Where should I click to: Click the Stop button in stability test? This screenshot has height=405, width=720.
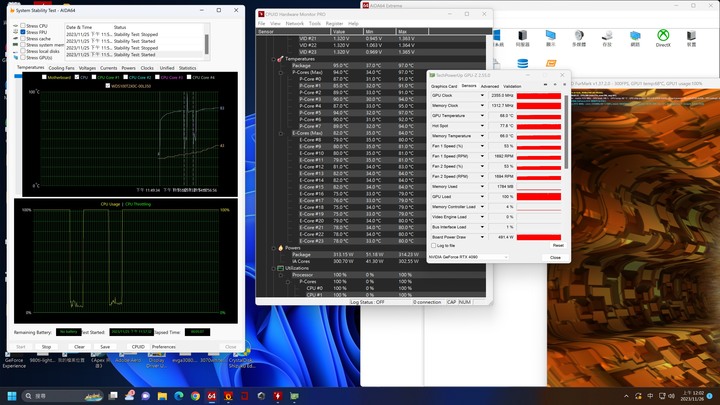[46, 347]
